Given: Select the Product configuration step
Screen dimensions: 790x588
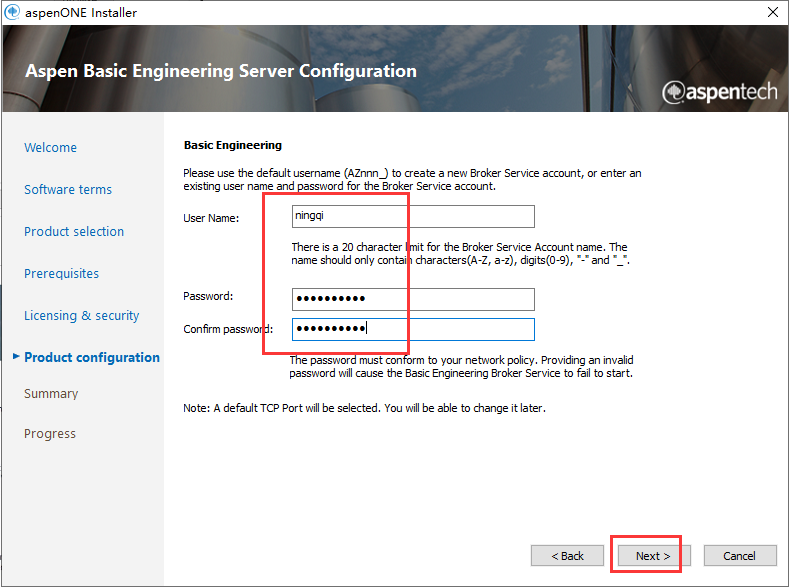Looking at the screenshot, I should pyautogui.click(x=92, y=358).
